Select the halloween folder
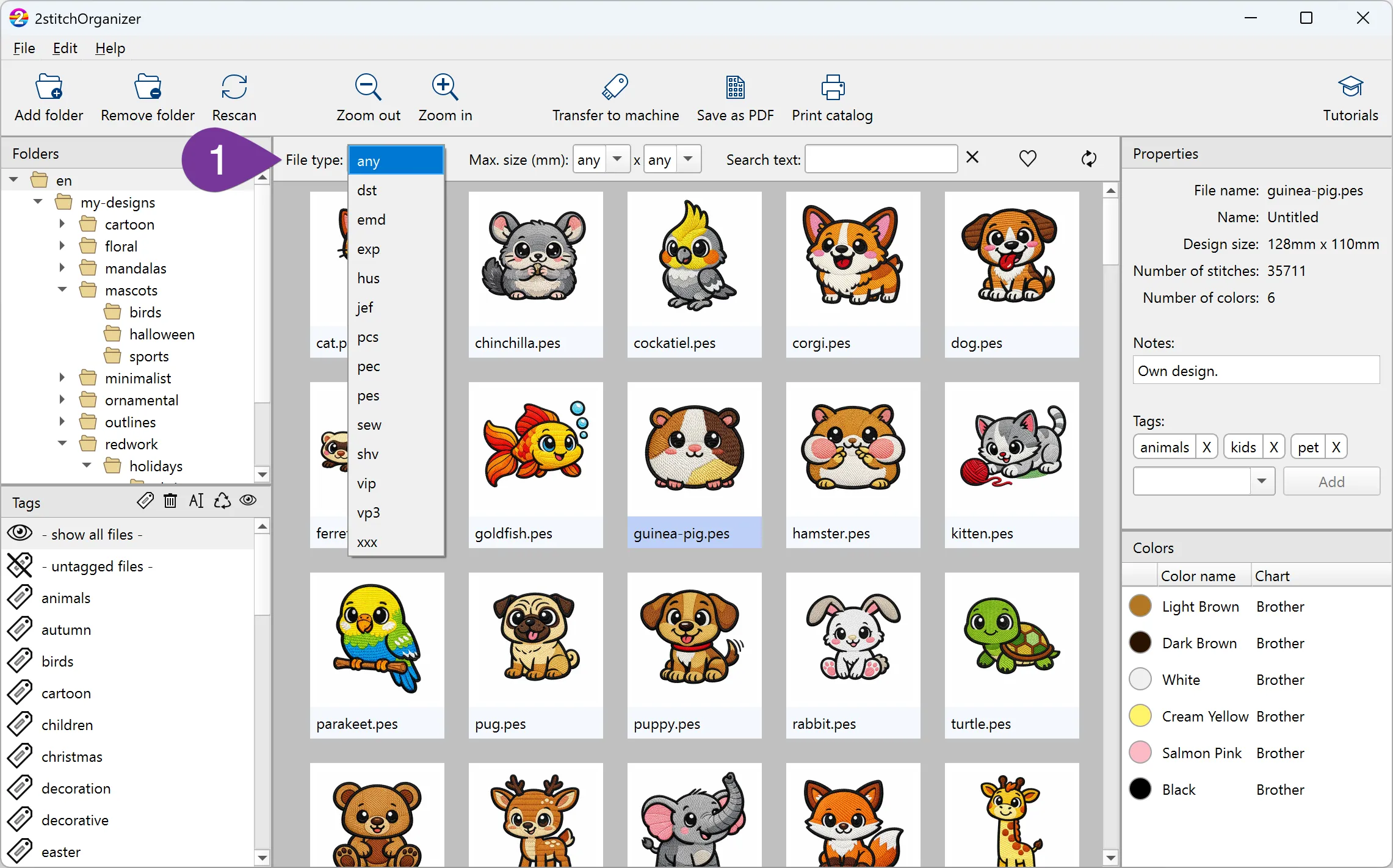The height and width of the screenshot is (868, 1393). click(x=162, y=334)
